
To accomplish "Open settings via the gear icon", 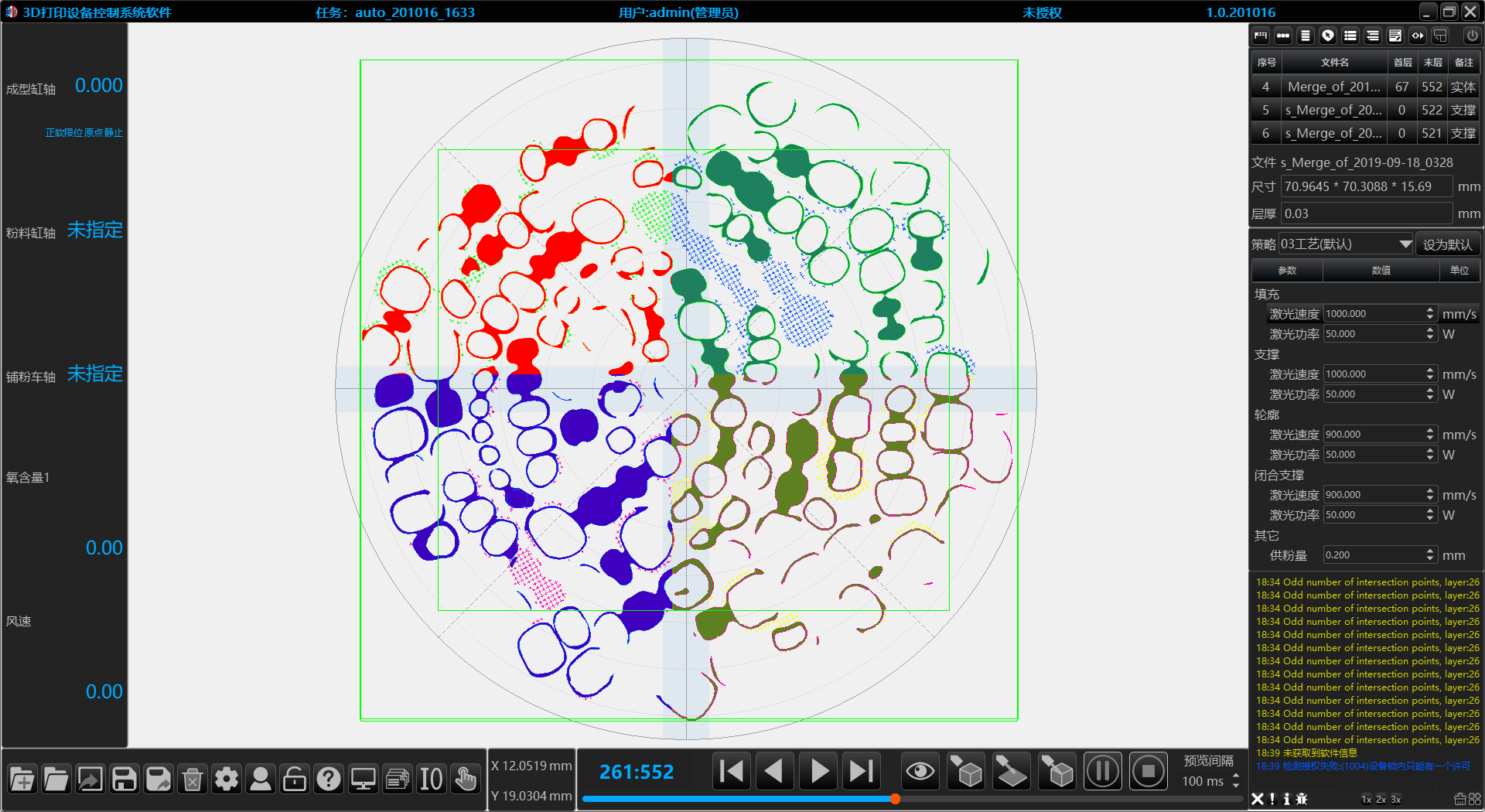I will click(227, 779).
